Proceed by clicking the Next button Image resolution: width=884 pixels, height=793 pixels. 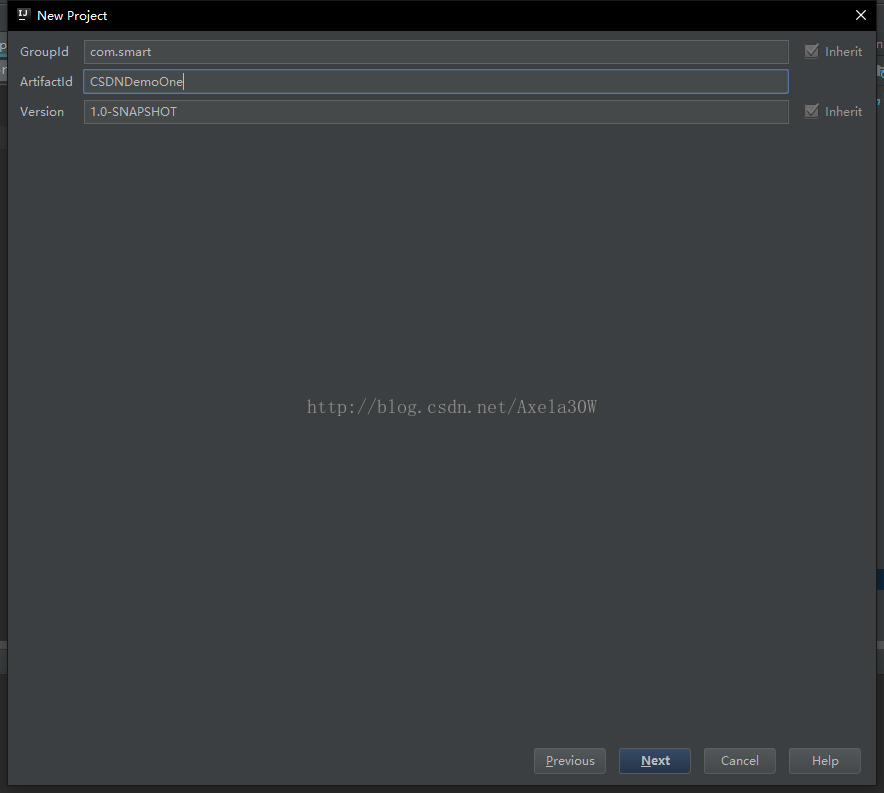(655, 761)
